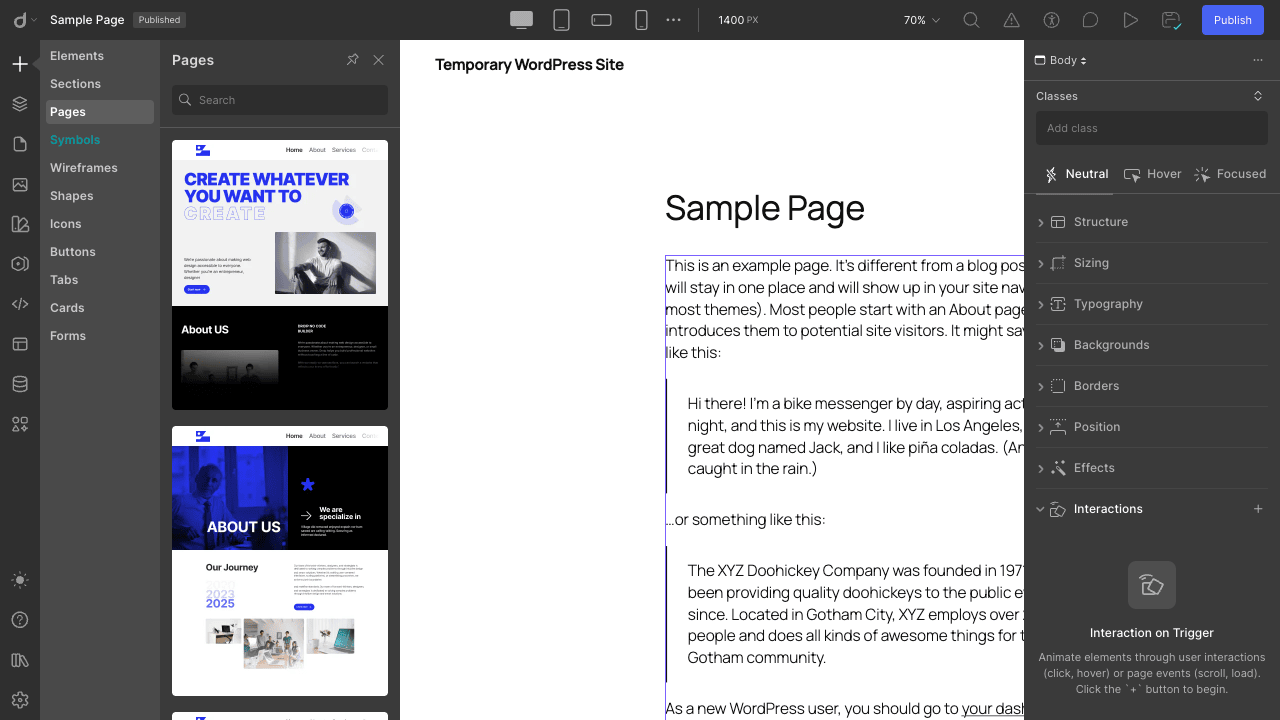The height and width of the screenshot is (720, 1280).
Task: Open the database cylinder icon in left rail
Action: pos(20,384)
